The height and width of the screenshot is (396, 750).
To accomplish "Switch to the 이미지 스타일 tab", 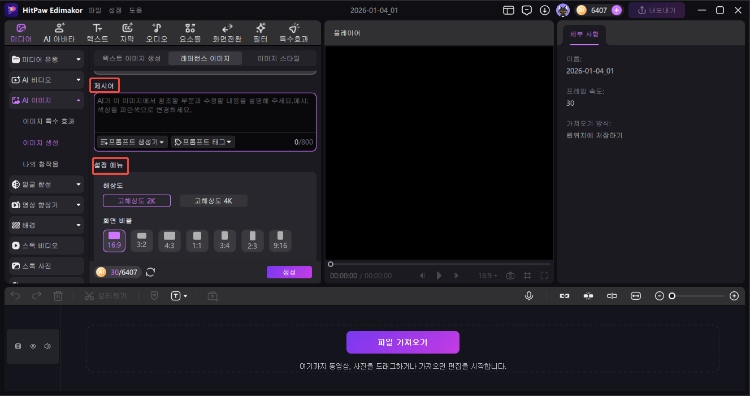I will [x=278, y=58].
